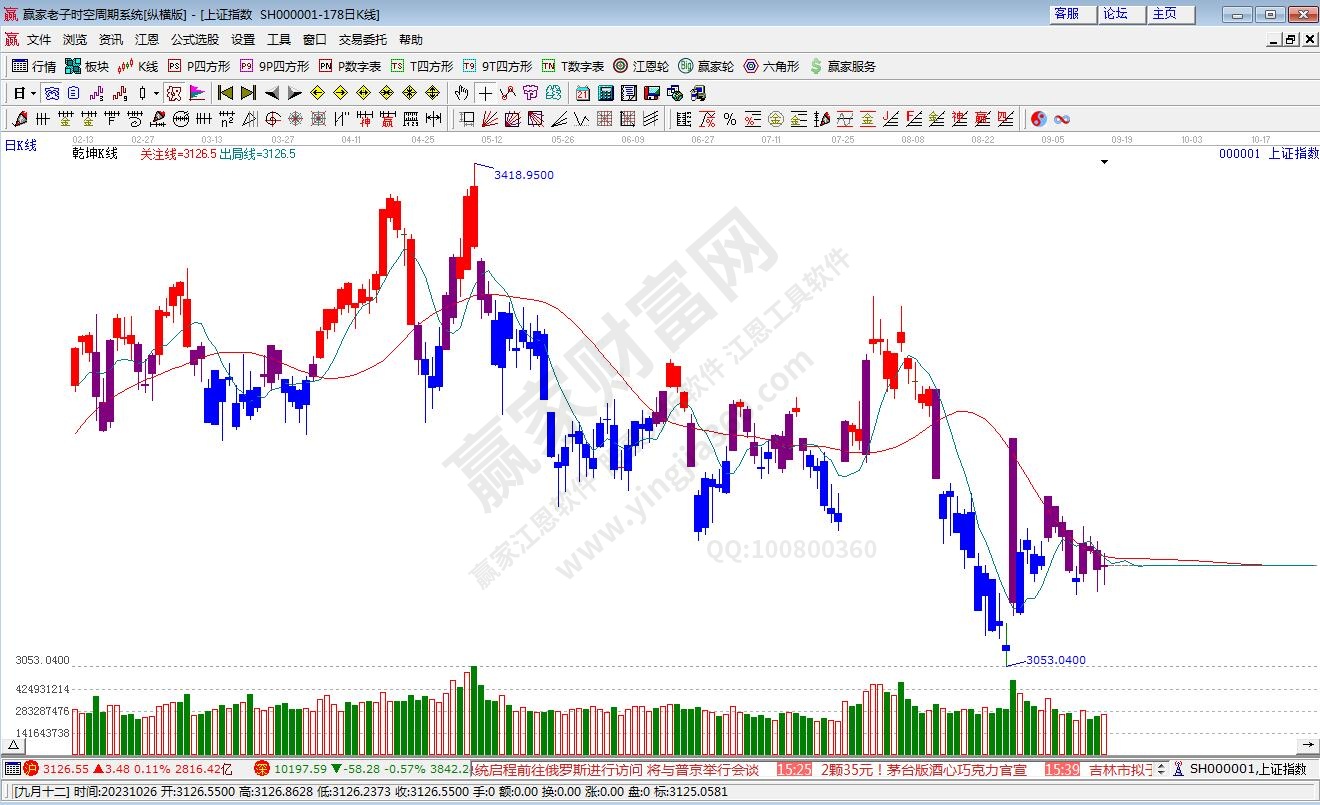Toggle the crosshair cursor mode
Viewport: 1320px width, 805px height.
[x=485, y=93]
